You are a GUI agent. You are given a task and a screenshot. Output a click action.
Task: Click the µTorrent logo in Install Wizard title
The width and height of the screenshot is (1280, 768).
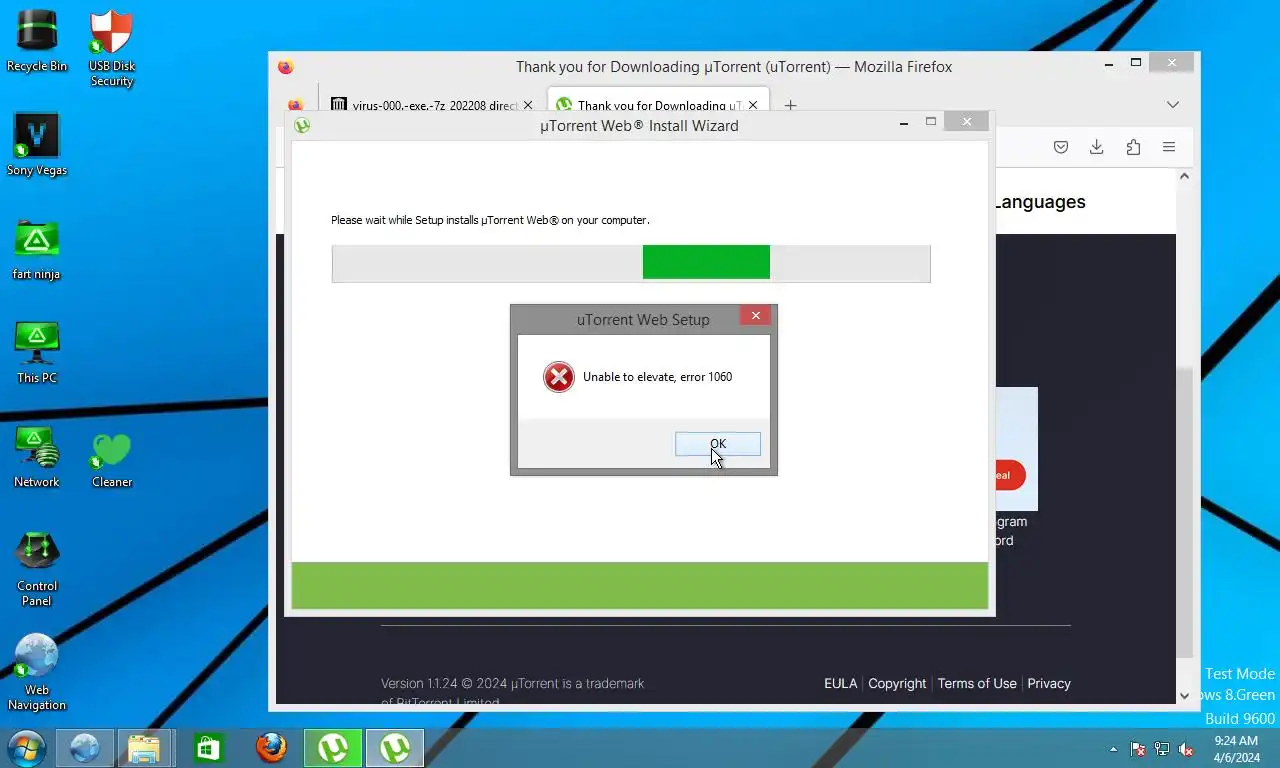point(302,125)
